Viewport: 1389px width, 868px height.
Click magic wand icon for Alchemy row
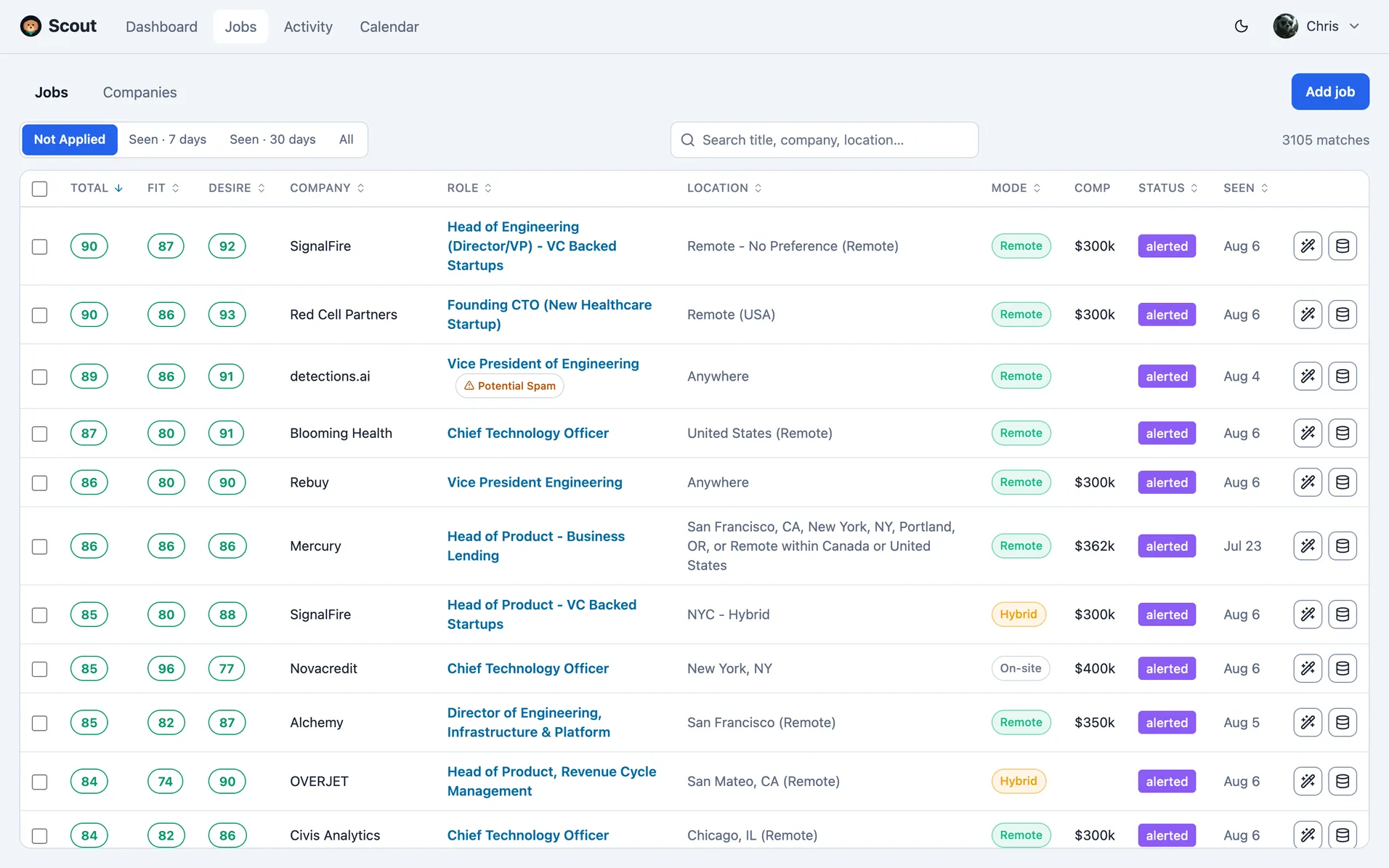click(x=1308, y=723)
